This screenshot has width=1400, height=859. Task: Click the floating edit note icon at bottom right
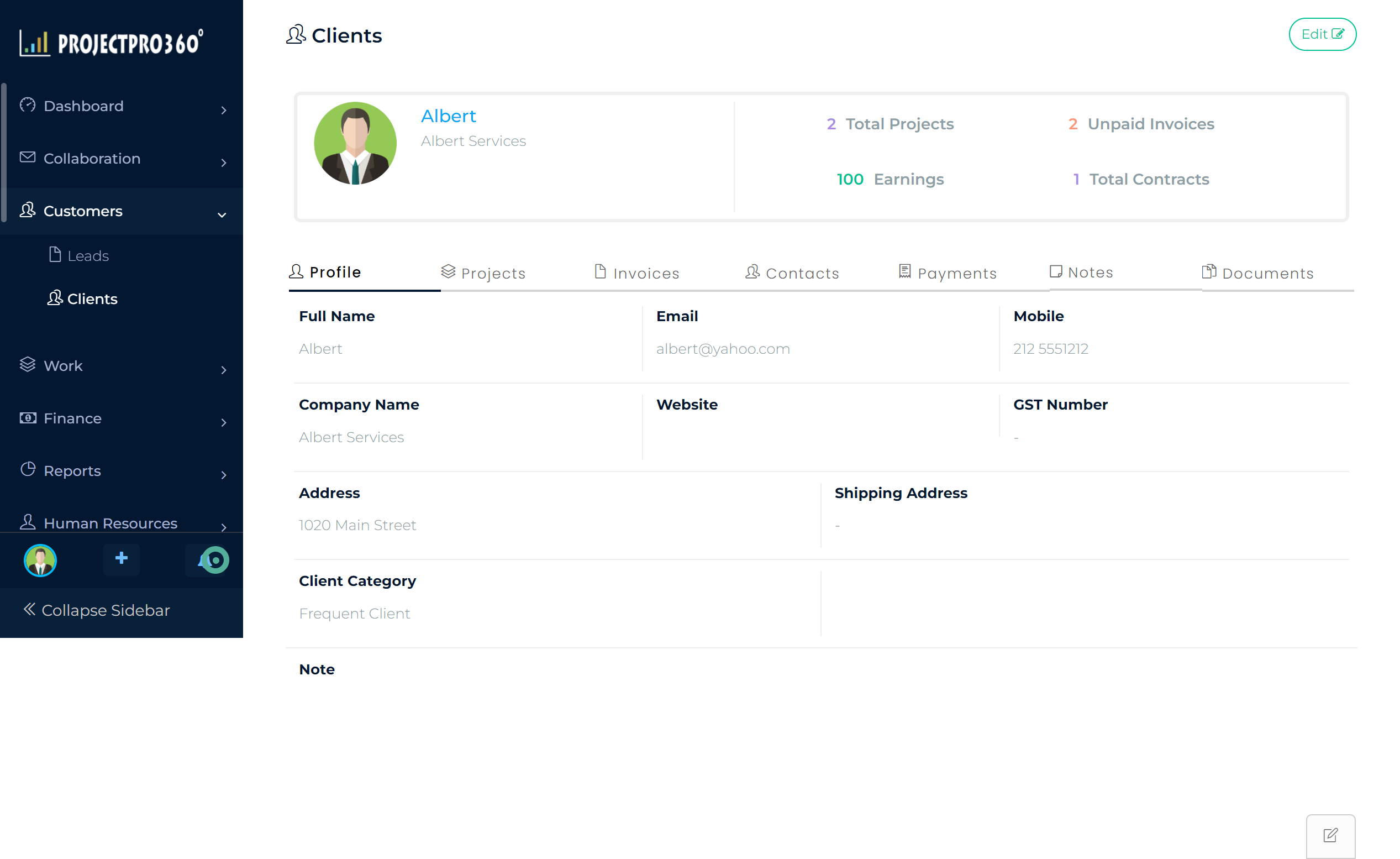tap(1330, 836)
